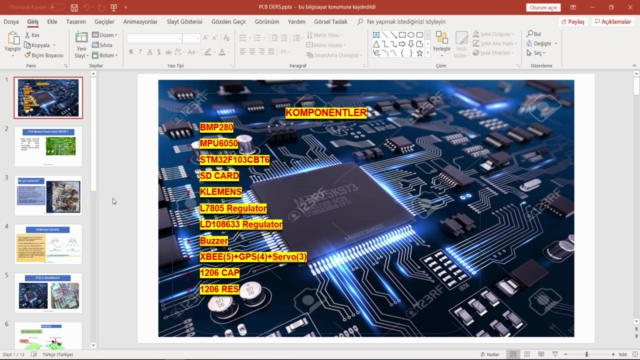Toggle normal view button in status bar
The height and width of the screenshot is (360, 640).
click(513, 354)
